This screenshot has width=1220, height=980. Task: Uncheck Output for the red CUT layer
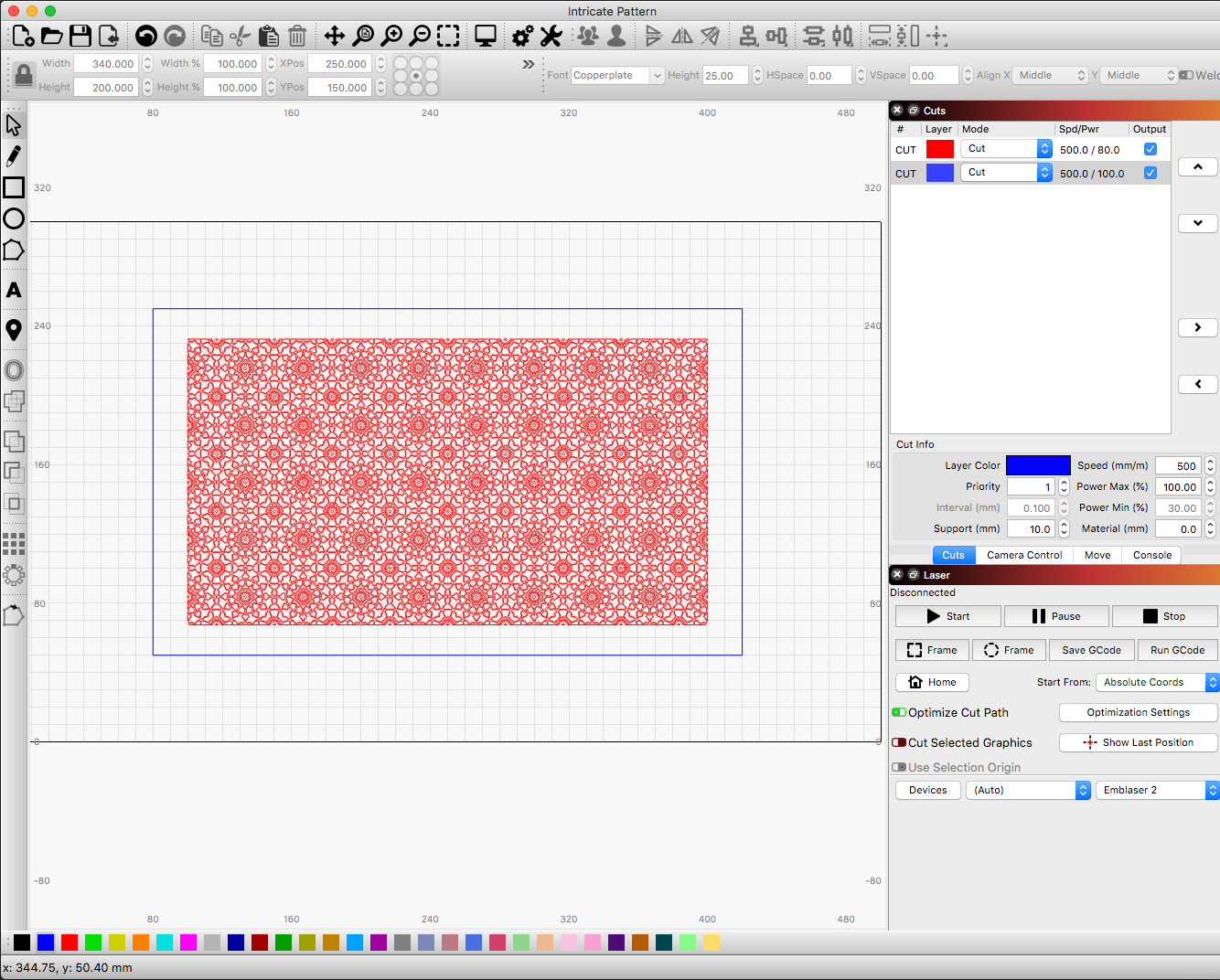pos(1150,148)
